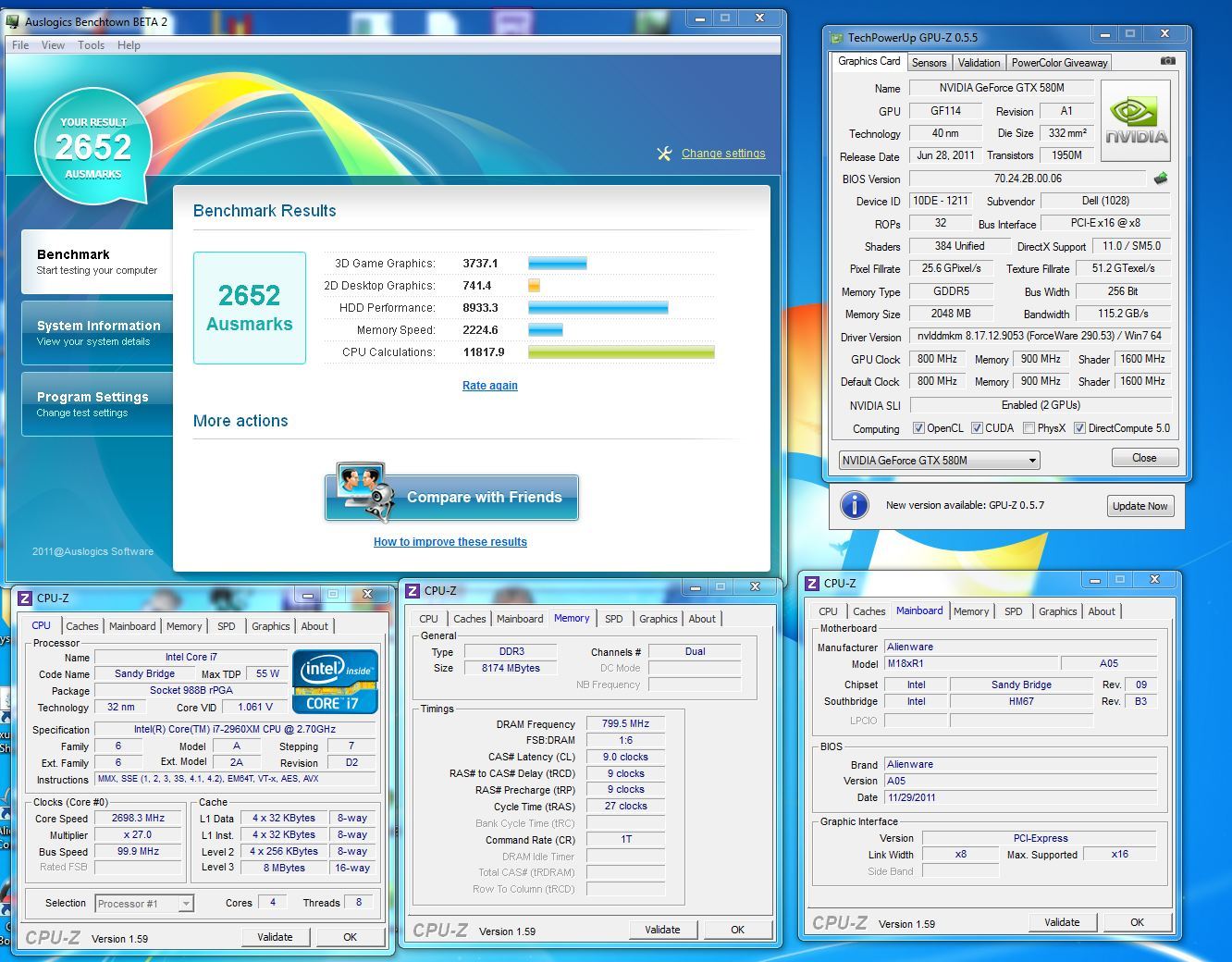The image size is (1232, 962).
Task: Click Validate in the CPU-Z Memory window
Action: (662, 930)
